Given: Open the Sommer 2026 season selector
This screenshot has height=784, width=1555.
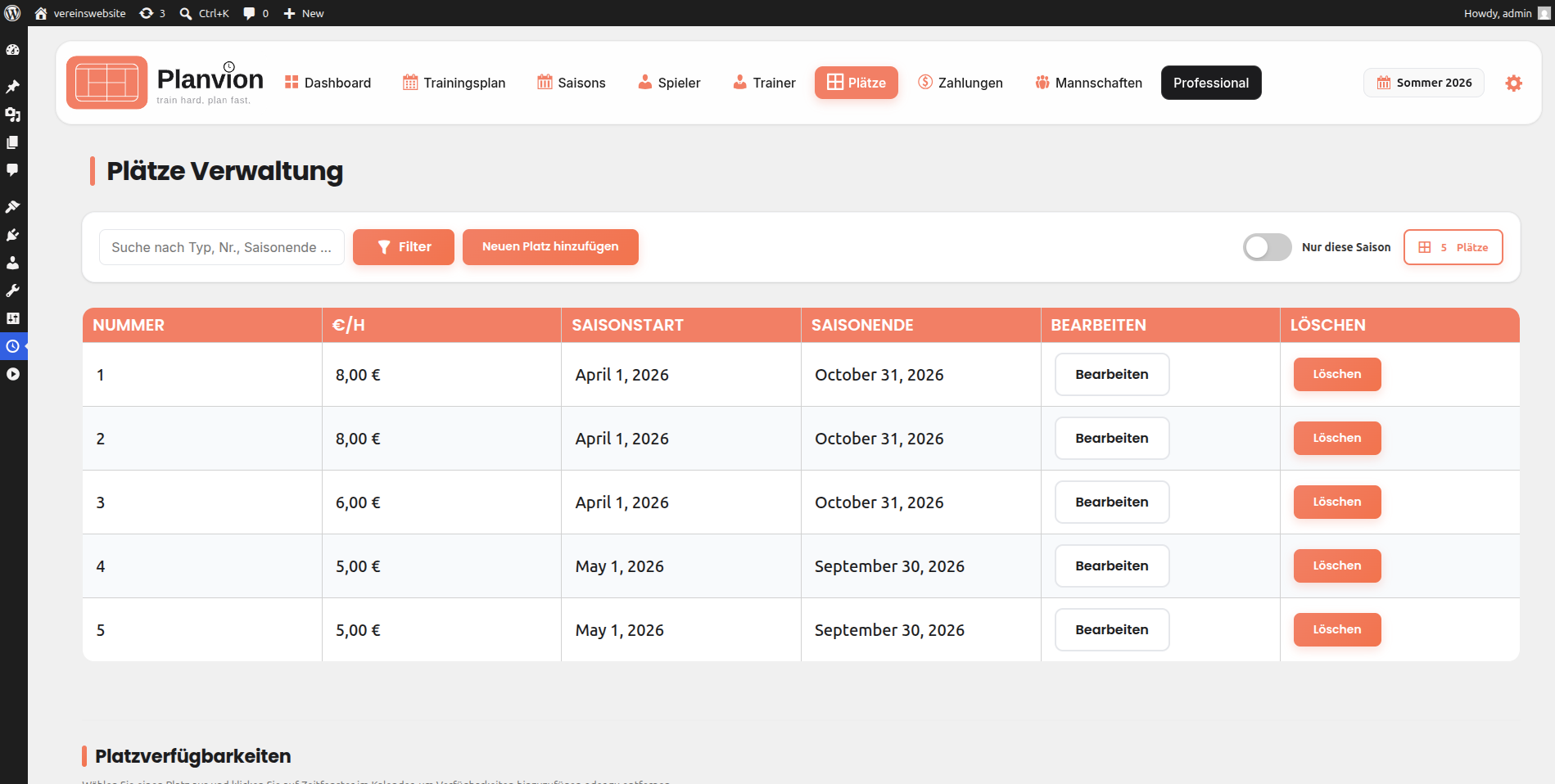Looking at the screenshot, I should point(1424,83).
